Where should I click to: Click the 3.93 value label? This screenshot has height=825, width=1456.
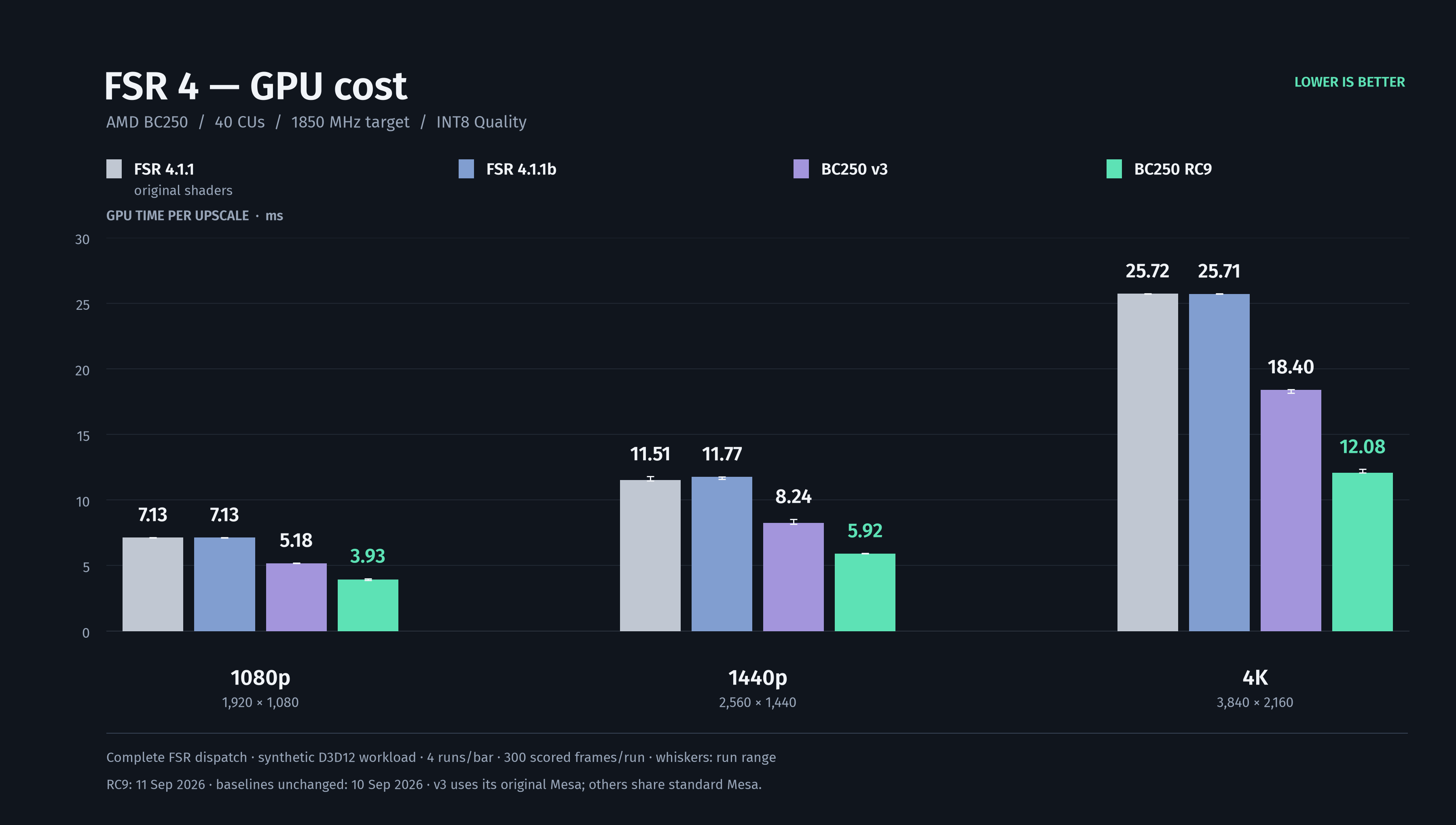[368, 556]
